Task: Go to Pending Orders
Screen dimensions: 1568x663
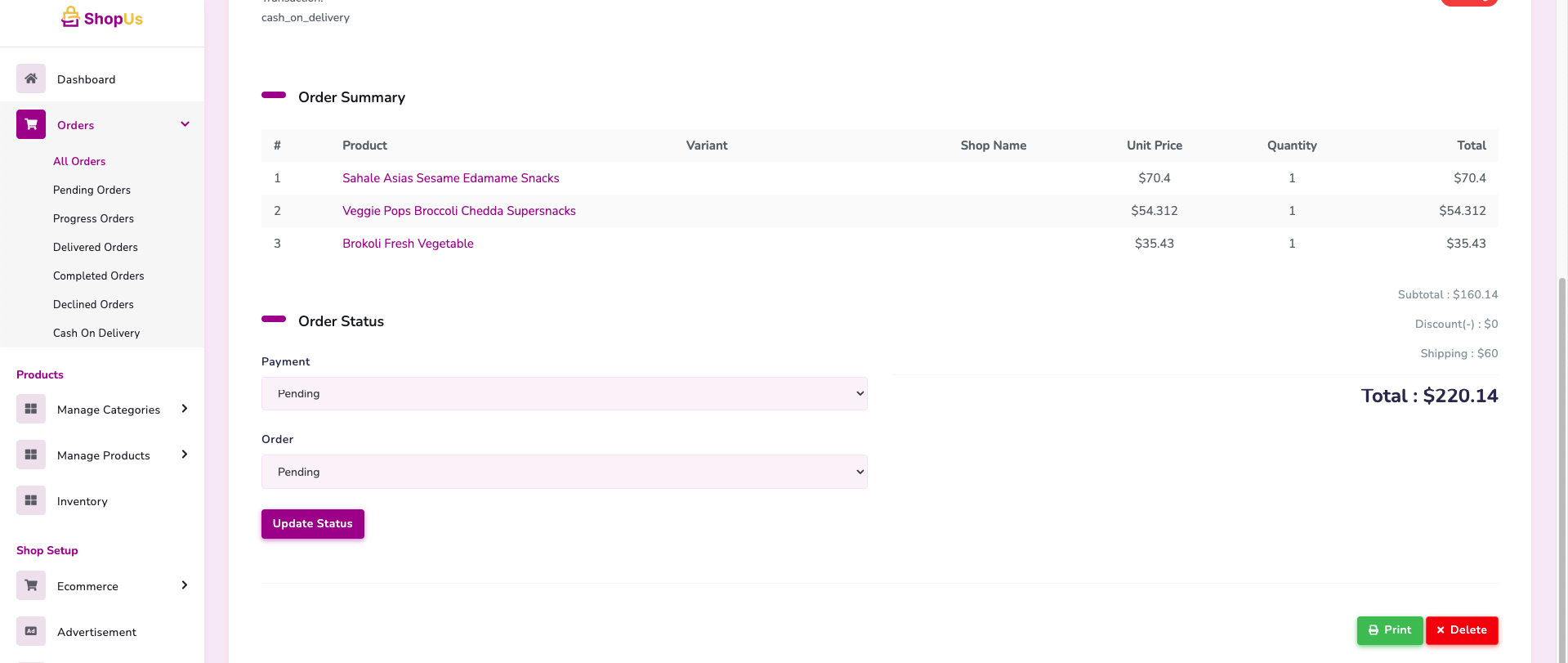Action: 92,190
